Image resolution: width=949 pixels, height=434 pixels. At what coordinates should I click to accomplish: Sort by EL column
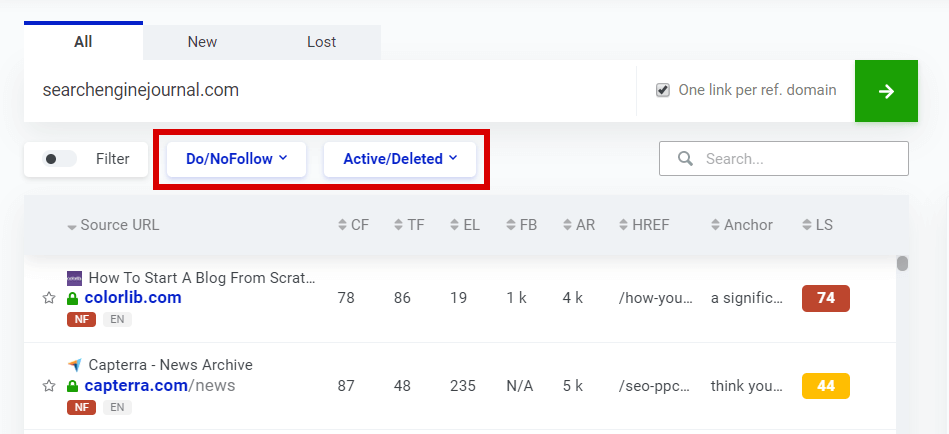coord(465,225)
